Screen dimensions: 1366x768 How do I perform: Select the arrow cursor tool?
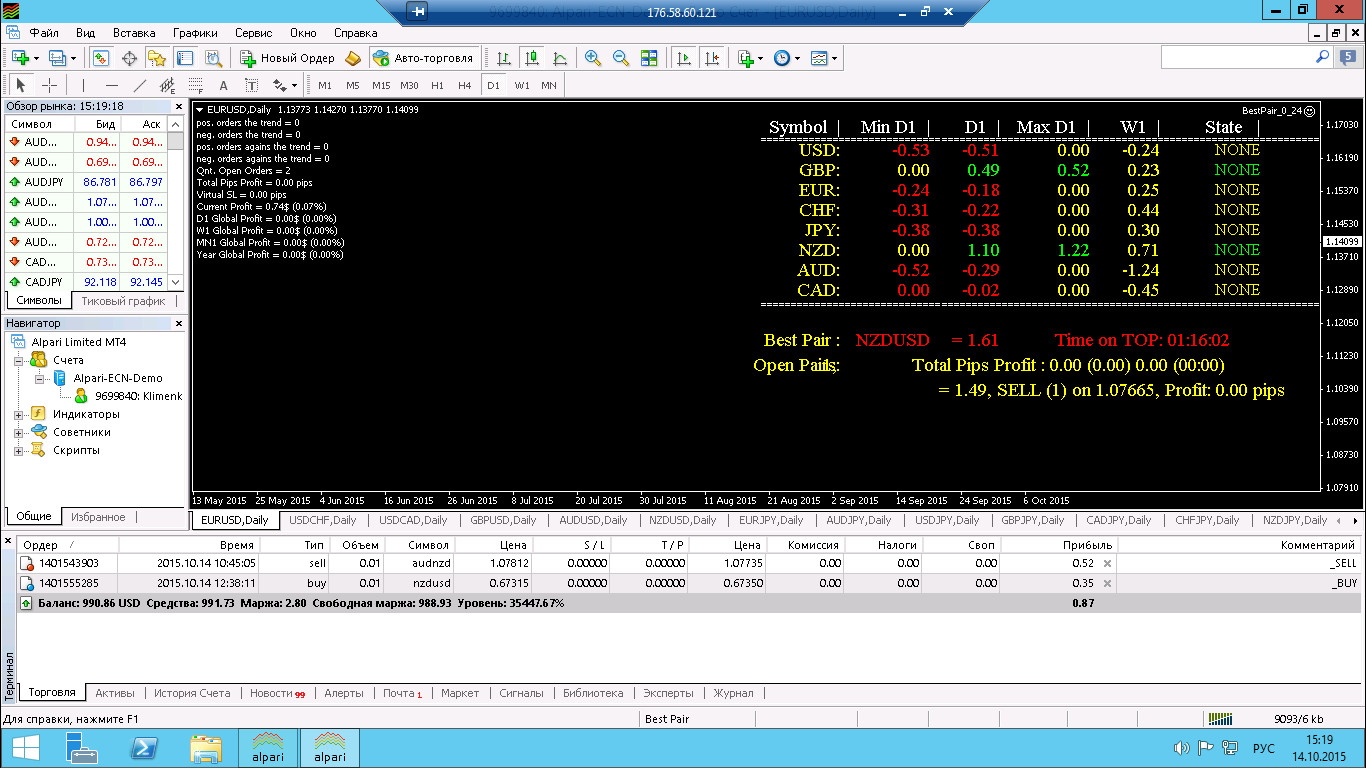click(x=22, y=86)
